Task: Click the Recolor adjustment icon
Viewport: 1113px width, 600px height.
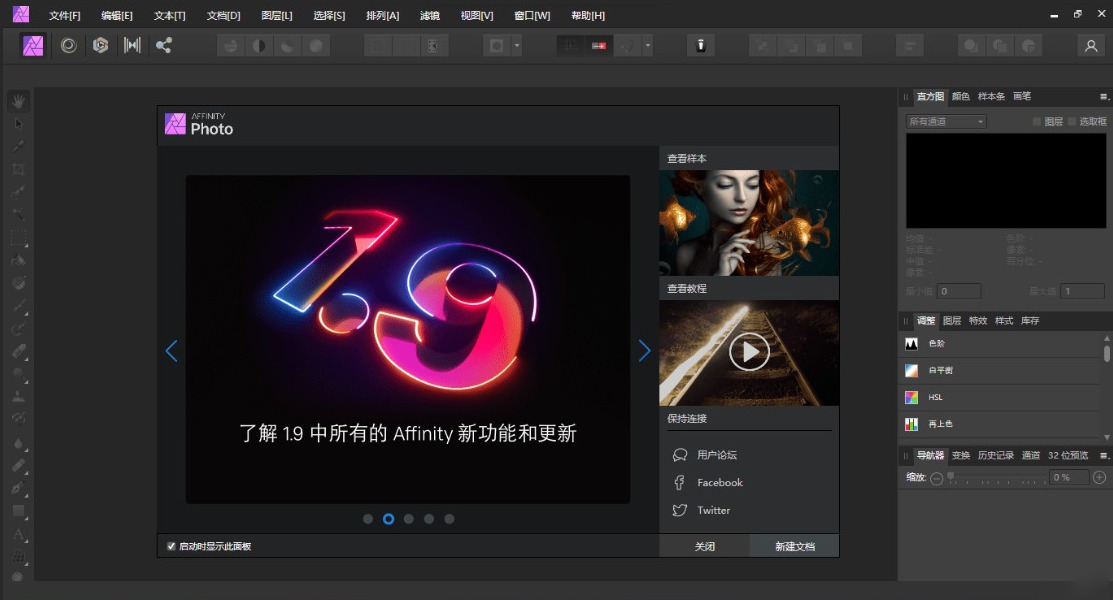Action: (911, 424)
